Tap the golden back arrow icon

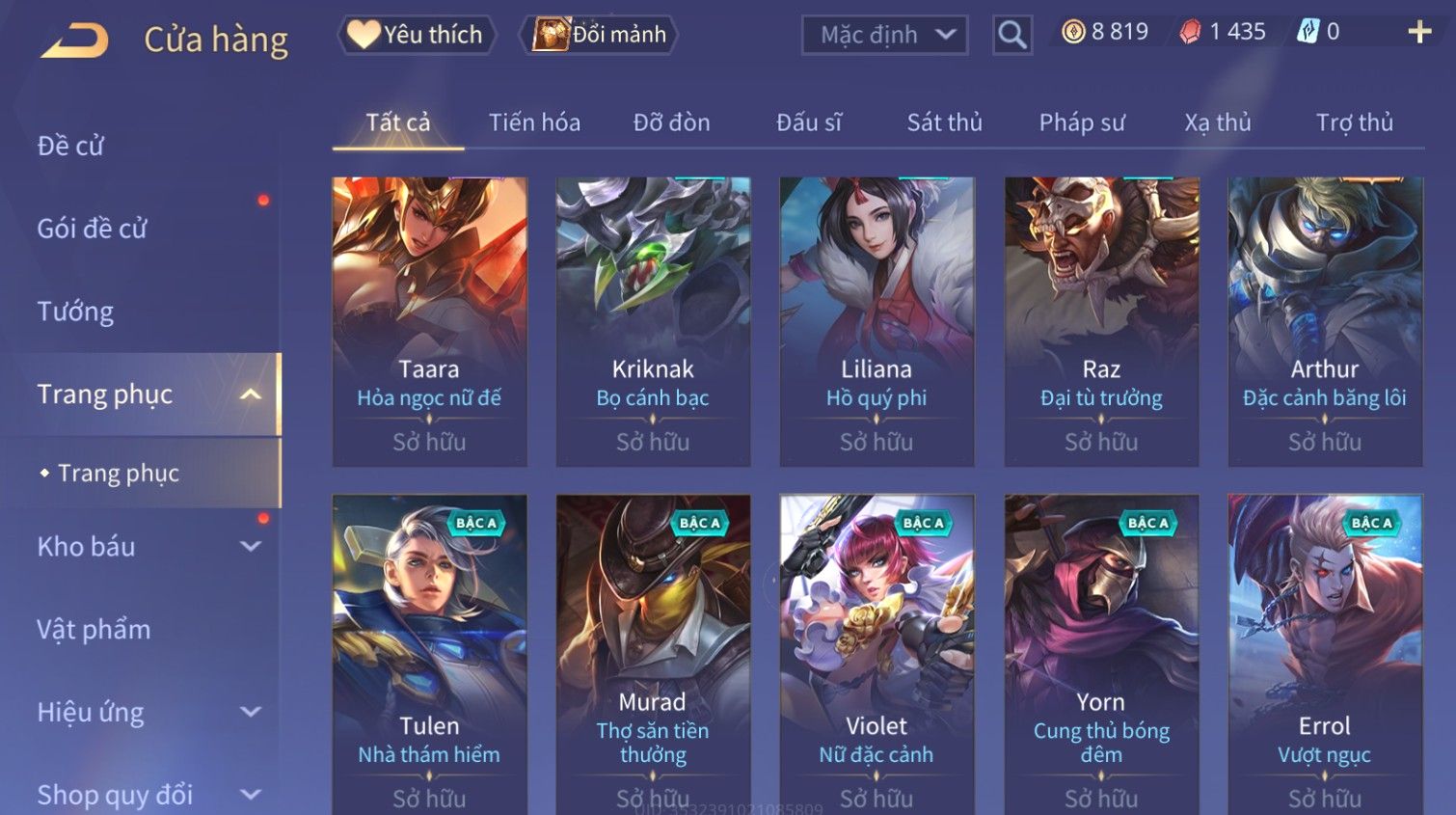[75, 41]
